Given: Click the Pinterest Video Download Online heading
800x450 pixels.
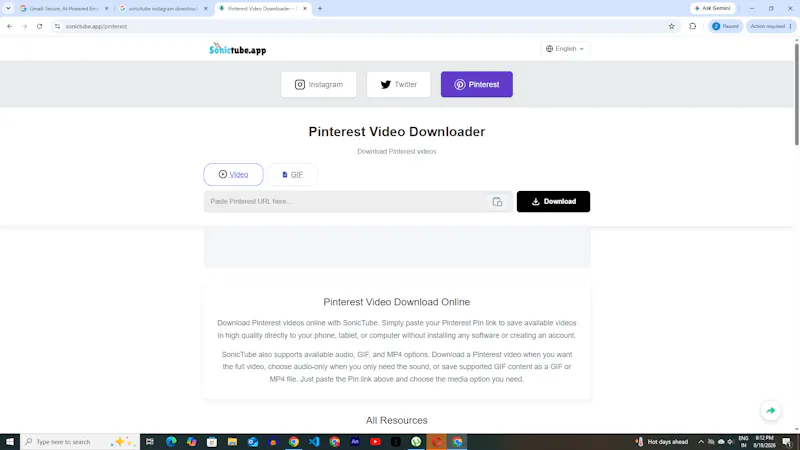Looking at the screenshot, I should pyautogui.click(x=396, y=302).
